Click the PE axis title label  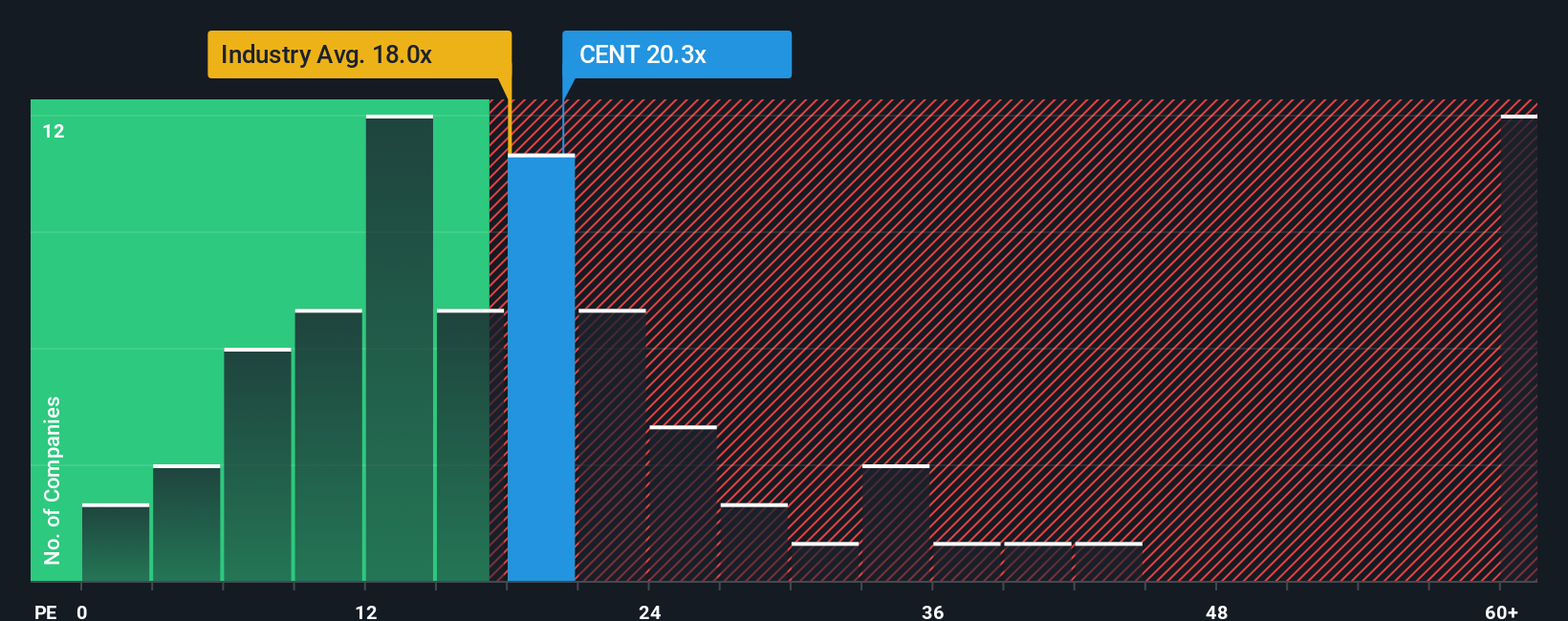pos(45,611)
